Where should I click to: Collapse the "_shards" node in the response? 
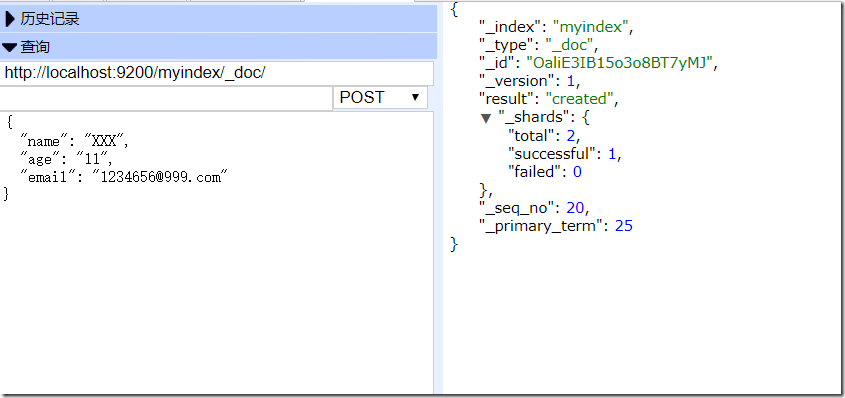point(486,117)
